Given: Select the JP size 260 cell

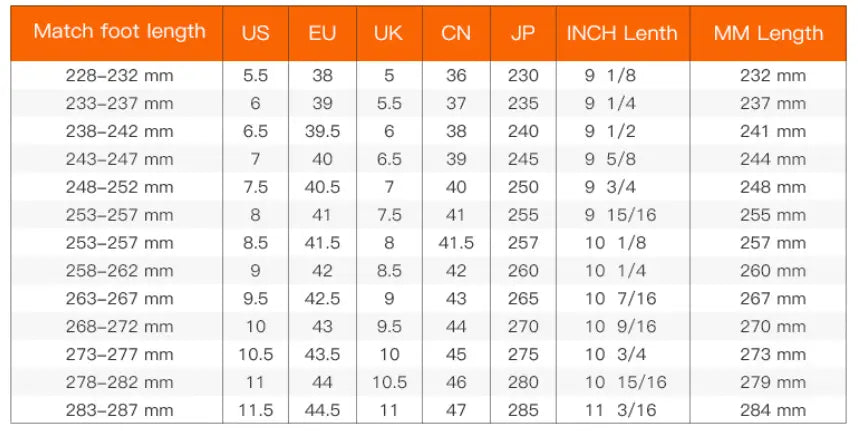Looking at the screenshot, I should [x=523, y=271].
